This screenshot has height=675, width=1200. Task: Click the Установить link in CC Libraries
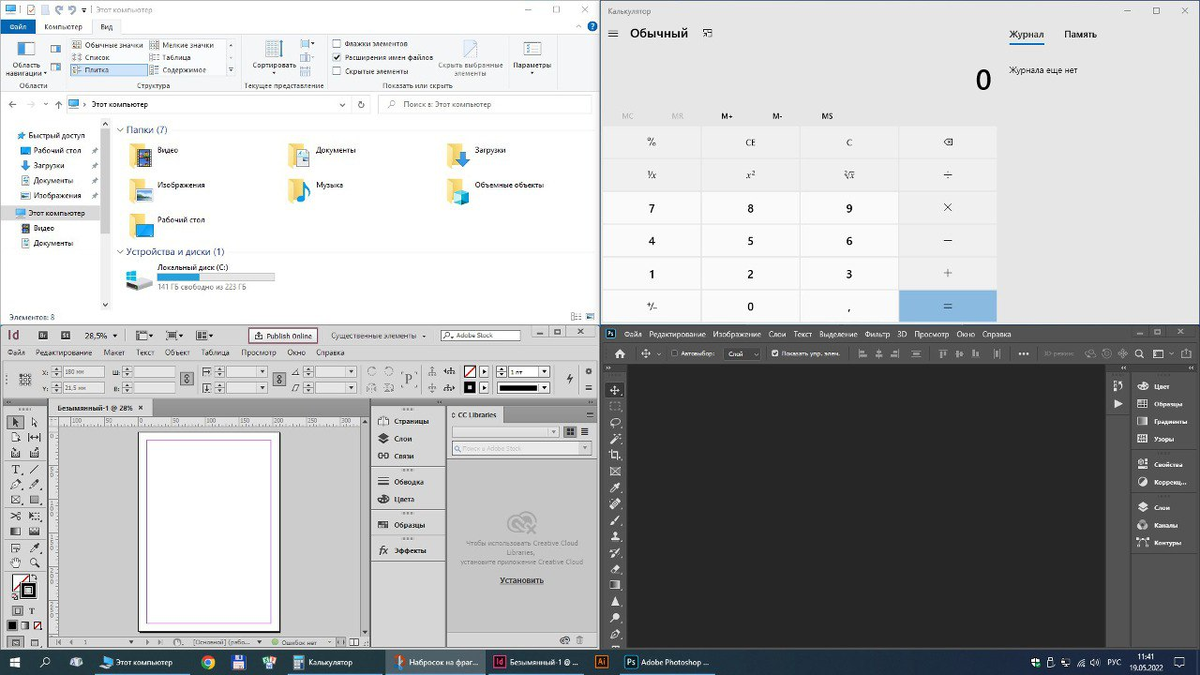[x=524, y=579]
